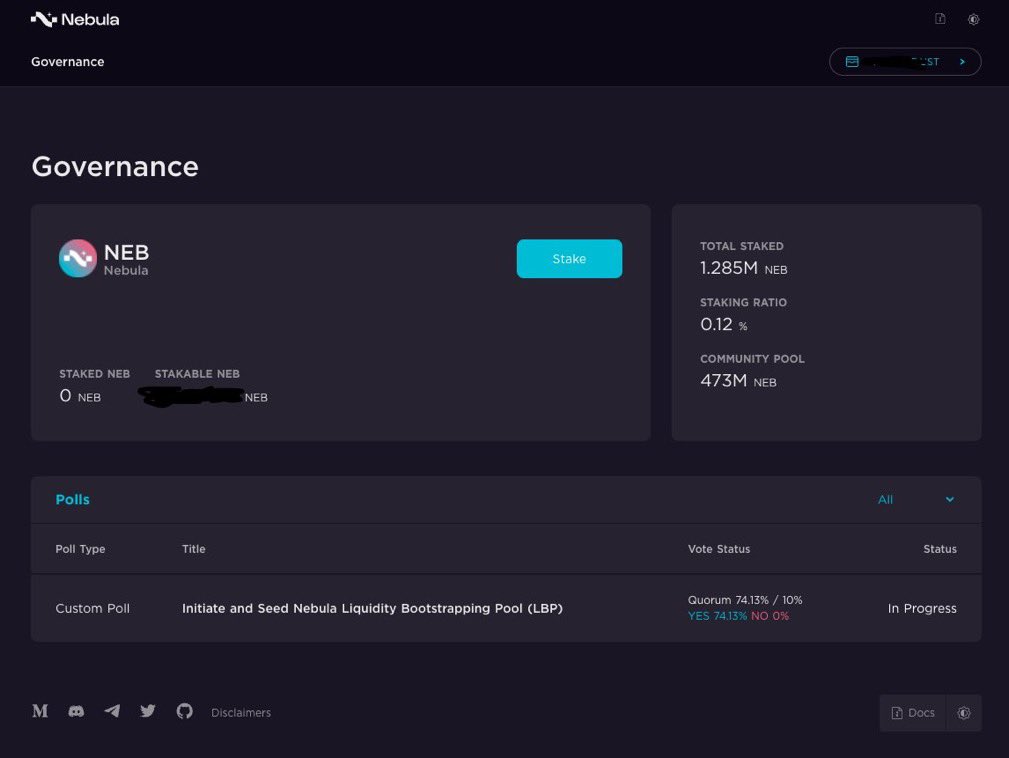Screen dimensions: 1009x758
Task: Click the Stake button
Action: tap(569, 259)
